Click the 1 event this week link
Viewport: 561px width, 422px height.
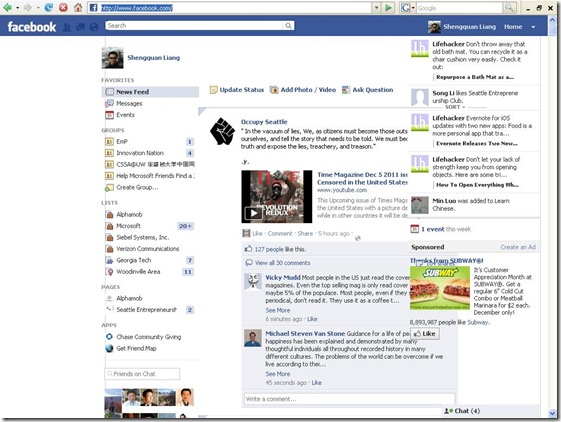[x=446, y=229]
